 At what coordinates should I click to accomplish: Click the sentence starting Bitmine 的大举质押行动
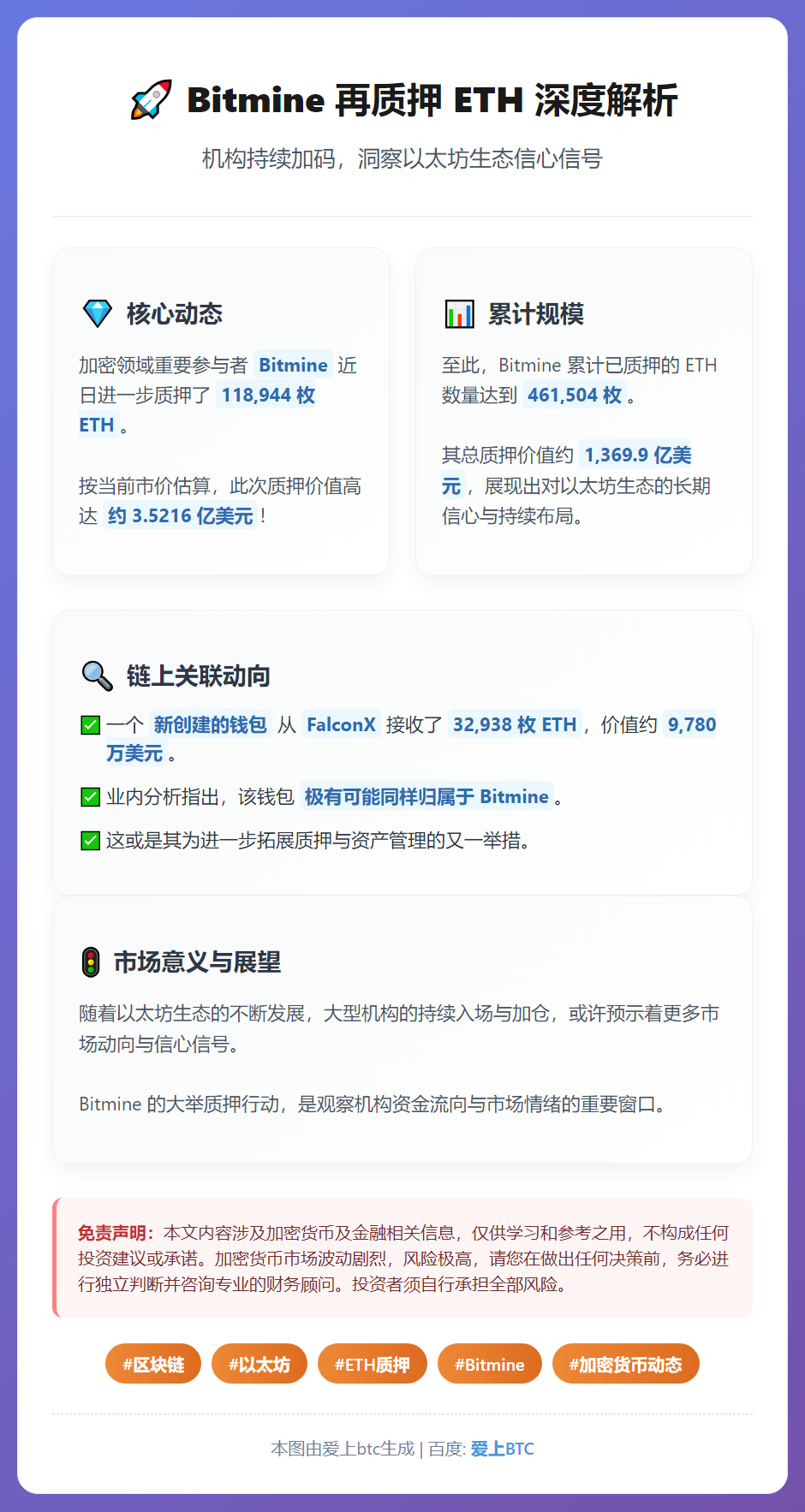[373, 1104]
